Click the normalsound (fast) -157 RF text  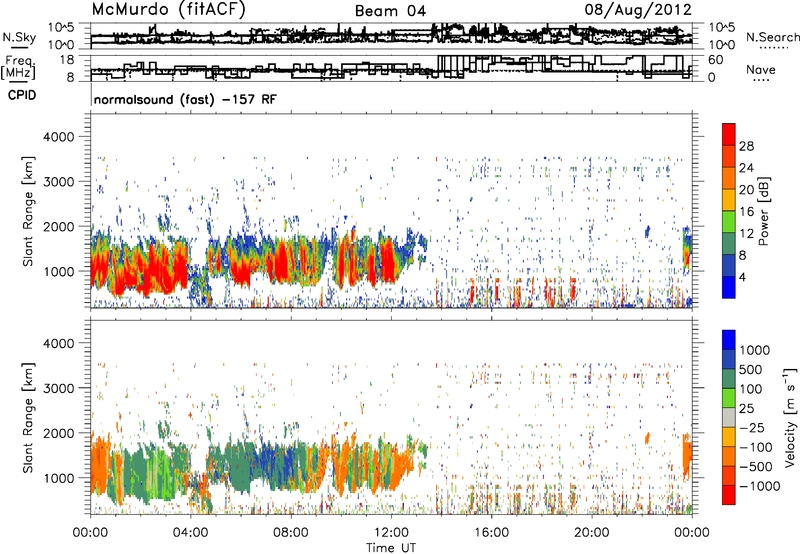pos(185,99)
